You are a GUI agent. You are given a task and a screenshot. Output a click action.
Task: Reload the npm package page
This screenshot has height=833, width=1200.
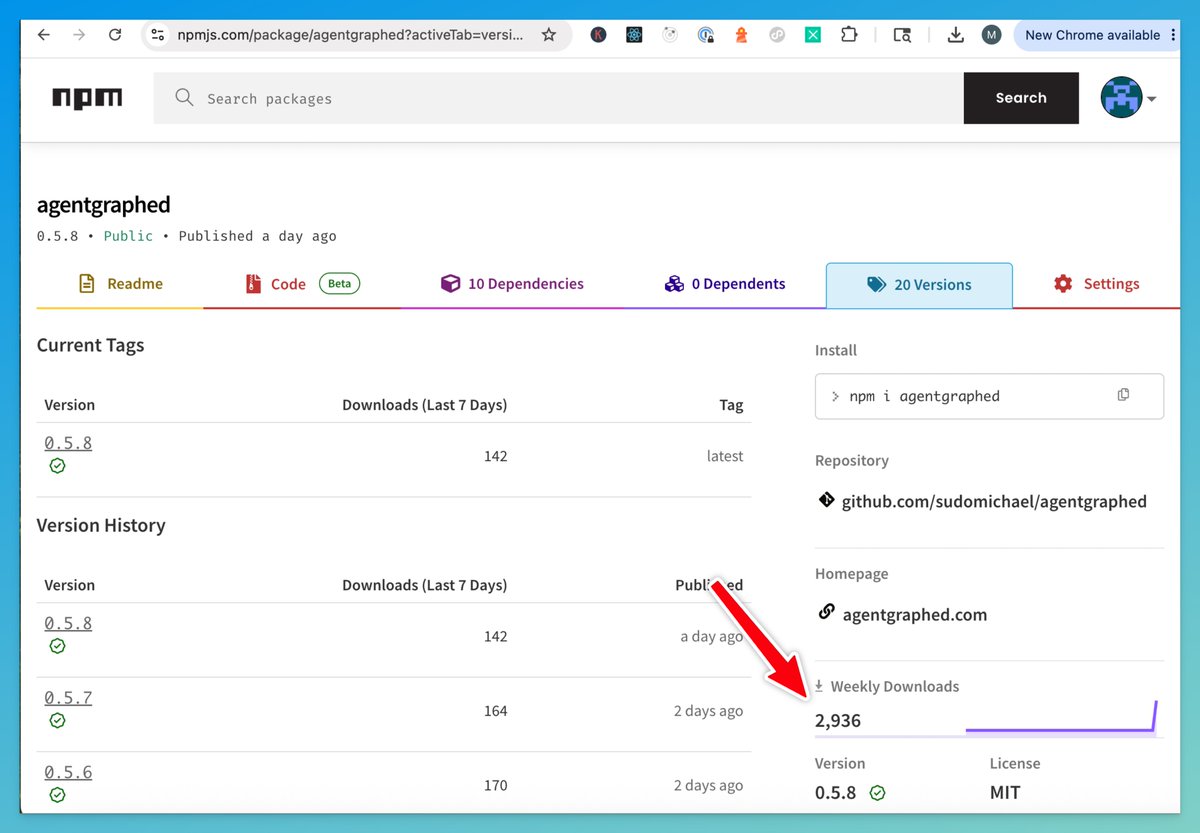[115, 35]
